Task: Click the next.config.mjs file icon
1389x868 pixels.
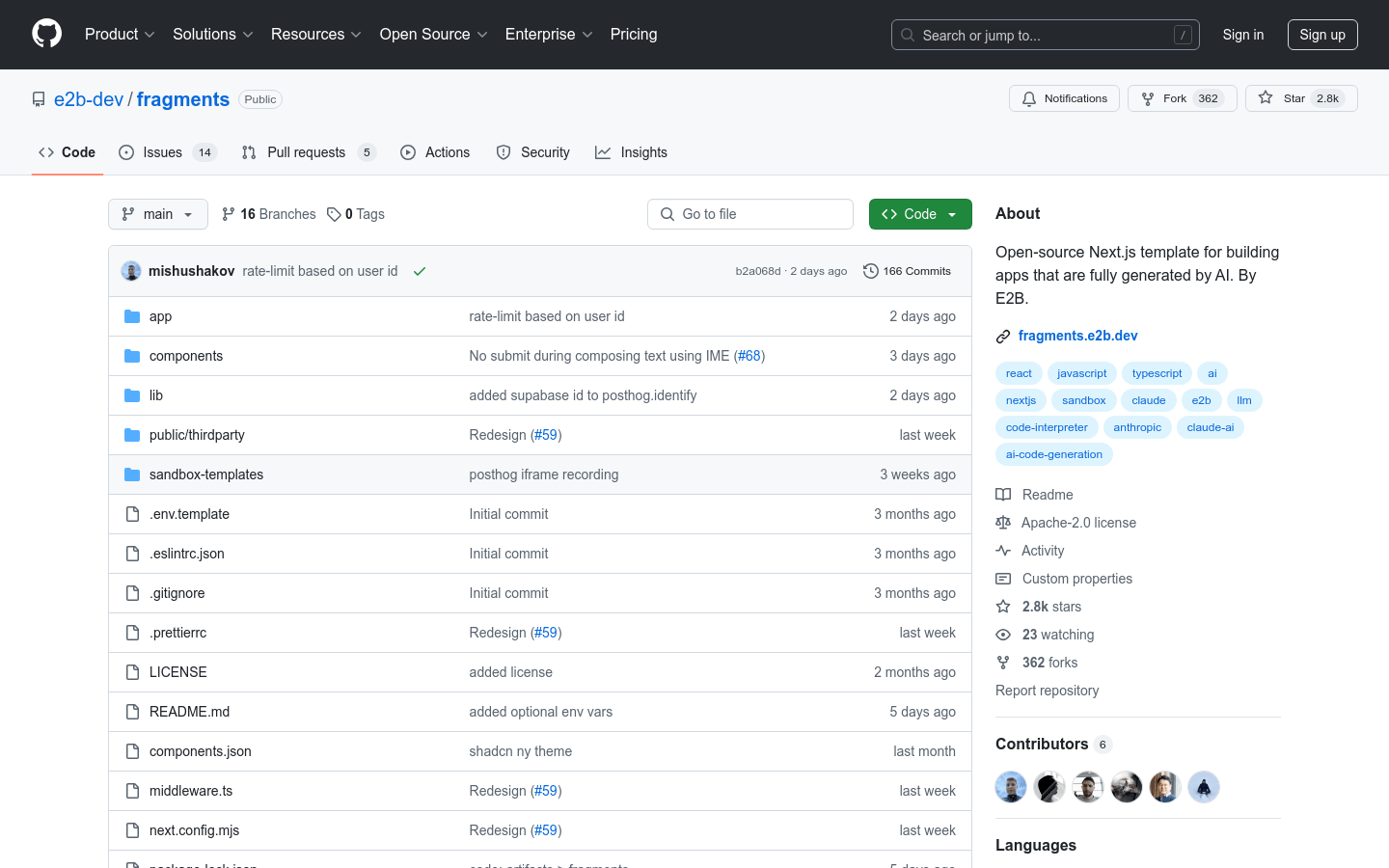Action: click(132, 830)
